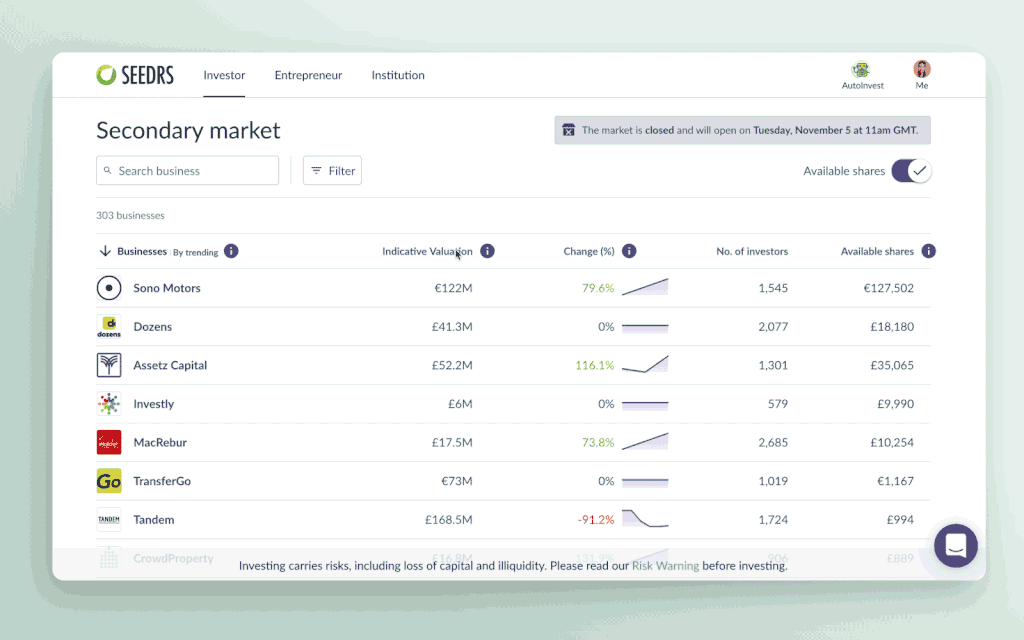Open the Investly business

coord(153,404)
